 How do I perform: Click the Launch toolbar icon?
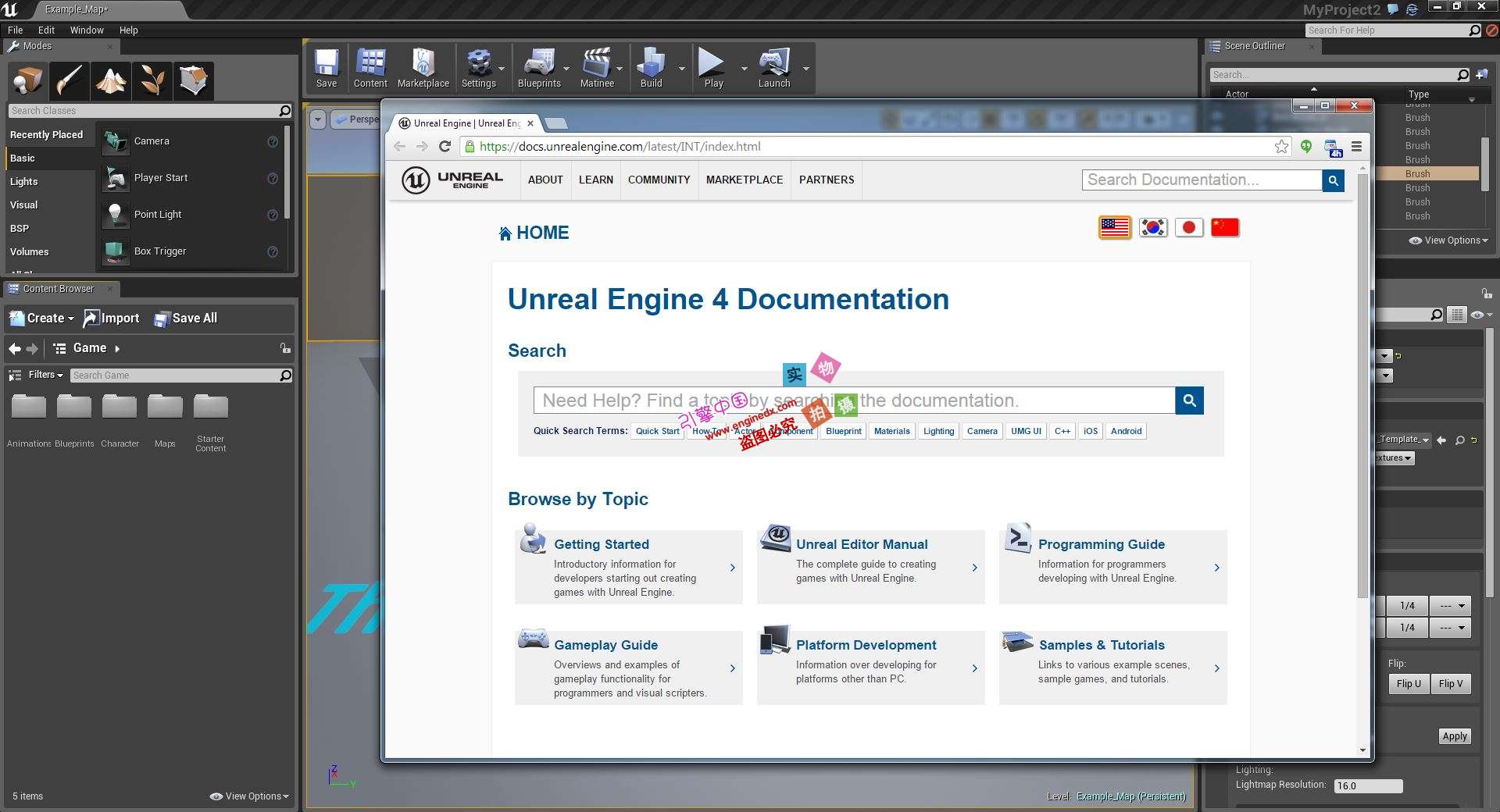773,68
